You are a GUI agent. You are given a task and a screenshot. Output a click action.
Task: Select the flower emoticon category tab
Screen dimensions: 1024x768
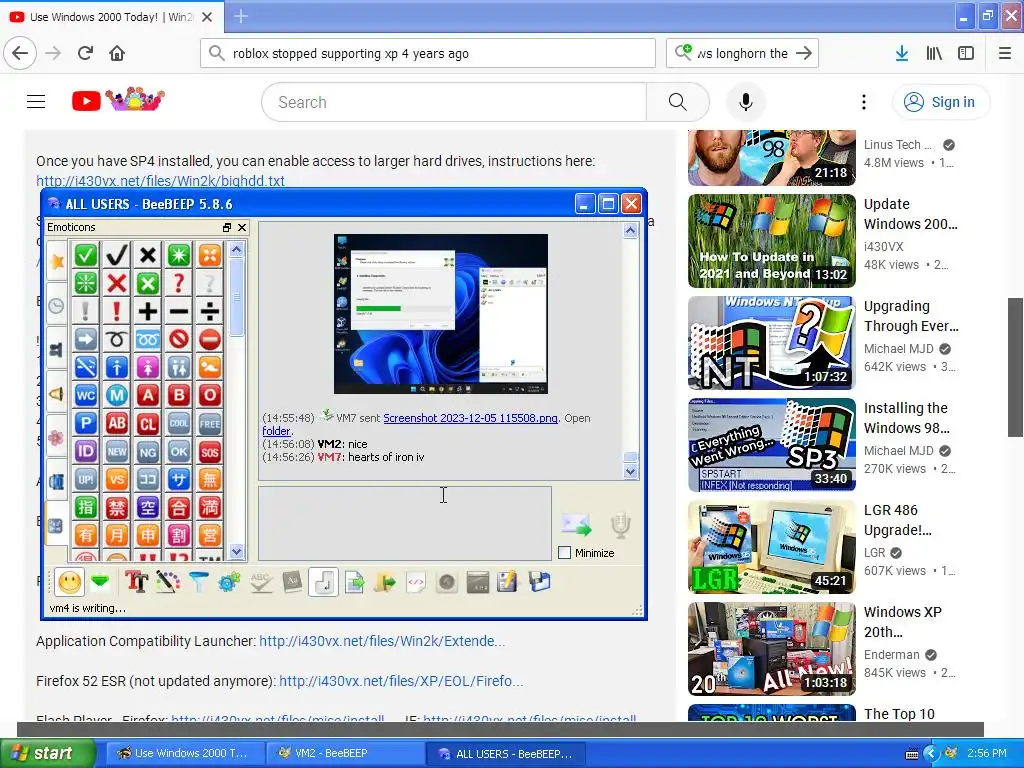click(x=57, y=437)
